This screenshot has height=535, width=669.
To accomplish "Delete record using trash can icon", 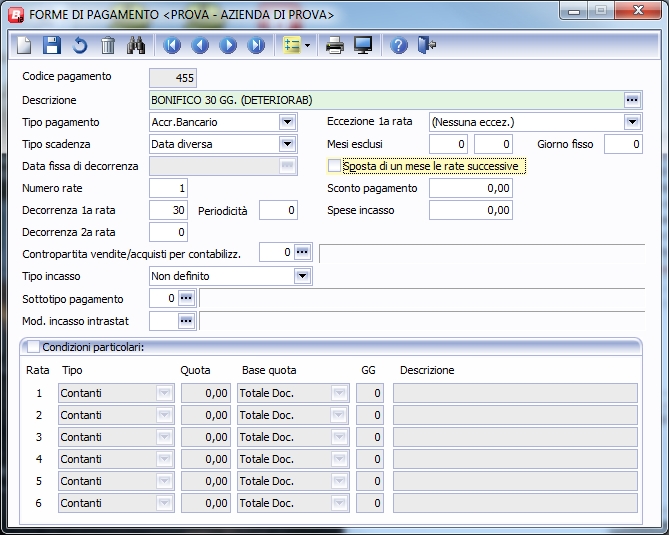I will coord(108,45).
